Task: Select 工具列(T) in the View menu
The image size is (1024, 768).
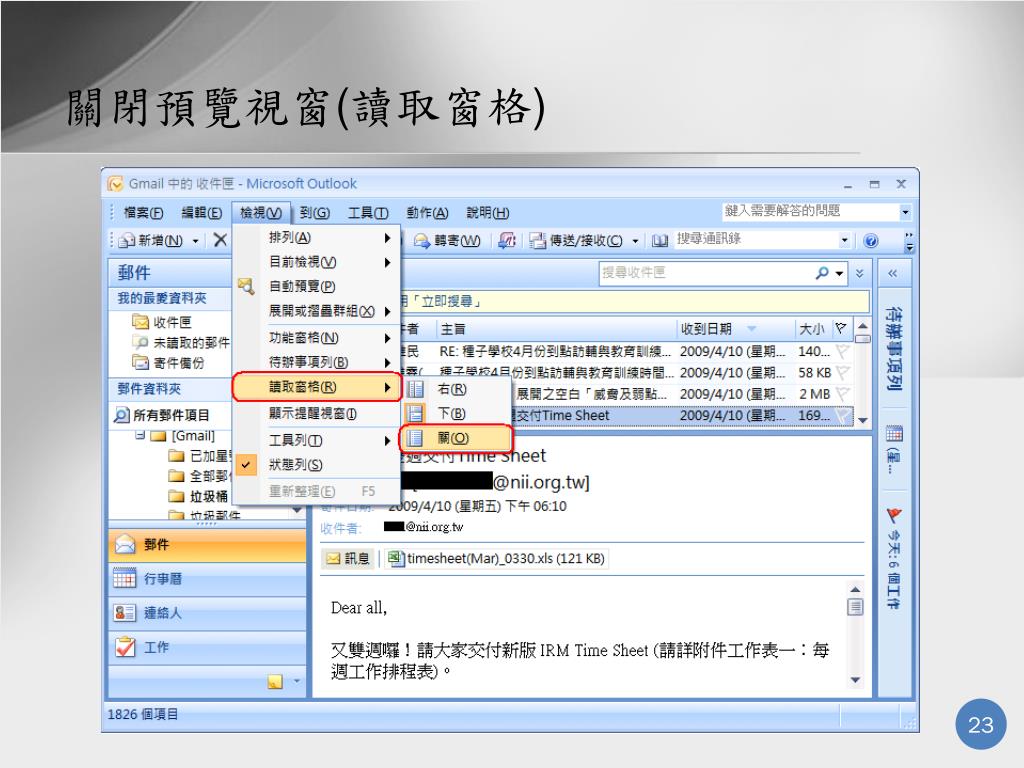Action: click(316, 440)
